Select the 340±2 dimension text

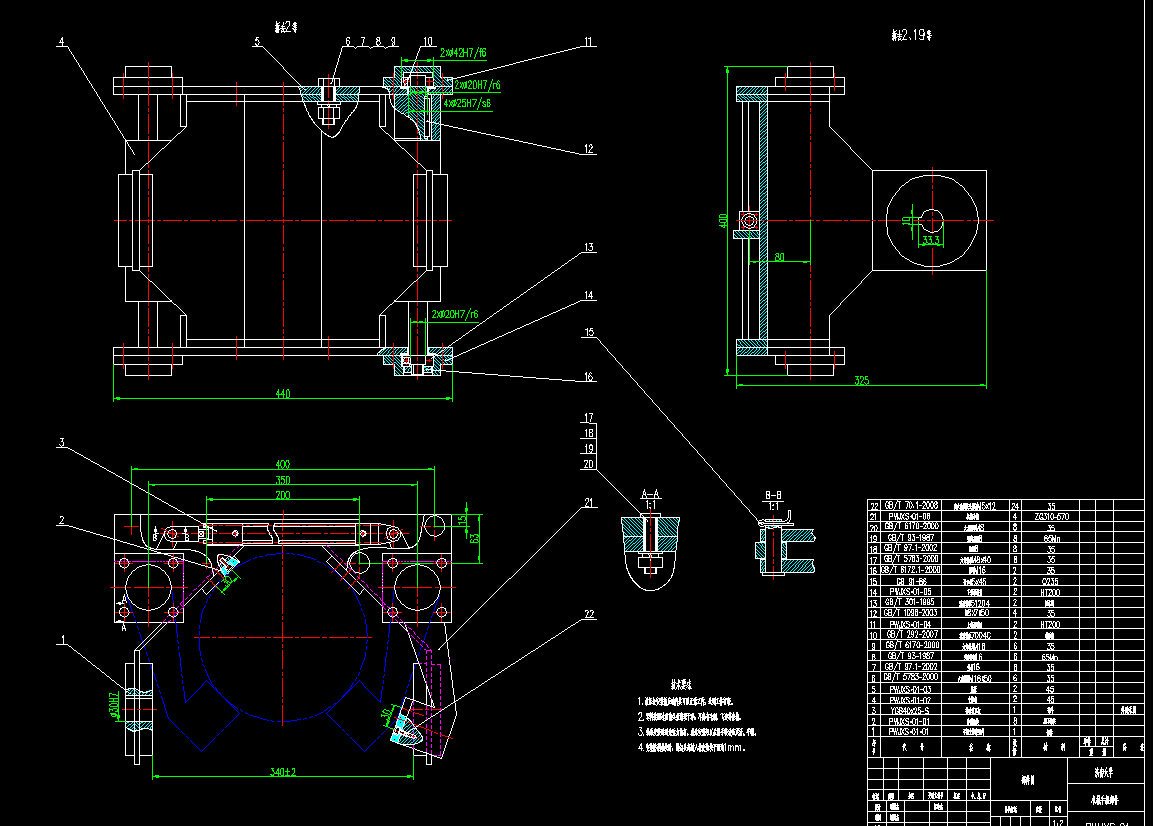point(282,772)
